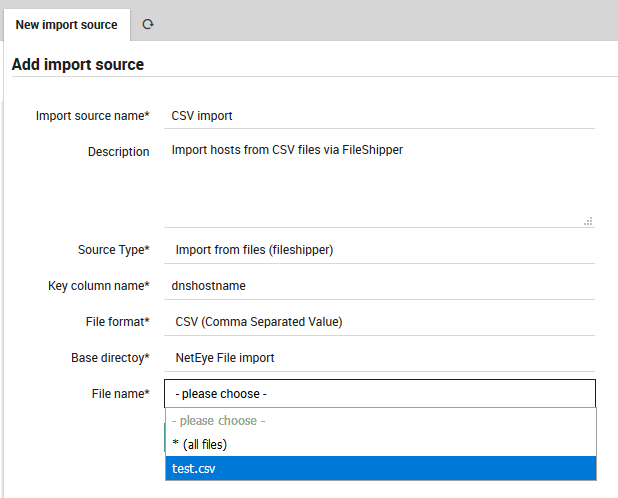
Task: Pick the greyed '- please choose -' list entry
Action: click(x=380, y=421)
